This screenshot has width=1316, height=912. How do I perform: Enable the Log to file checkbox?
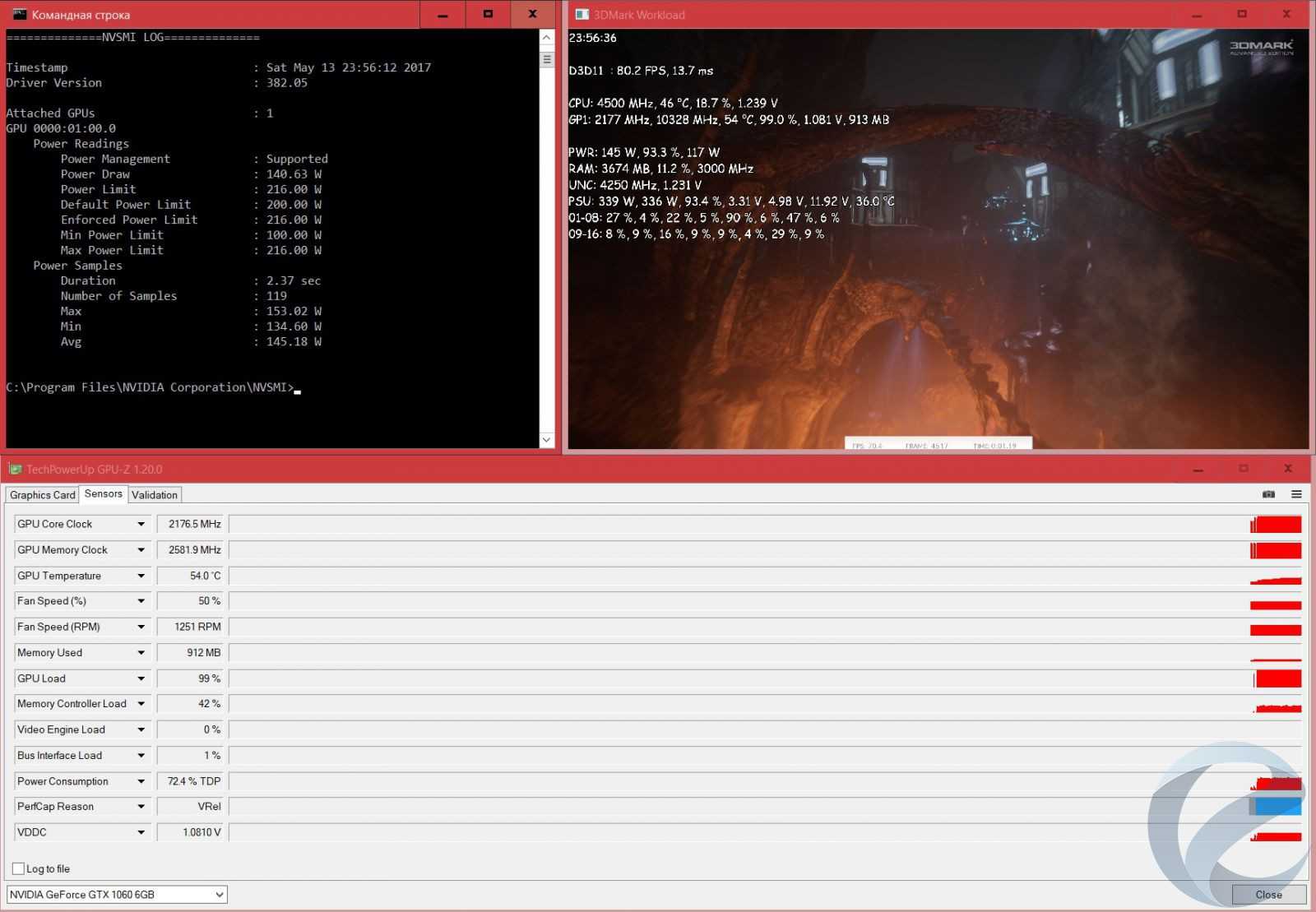18,868
